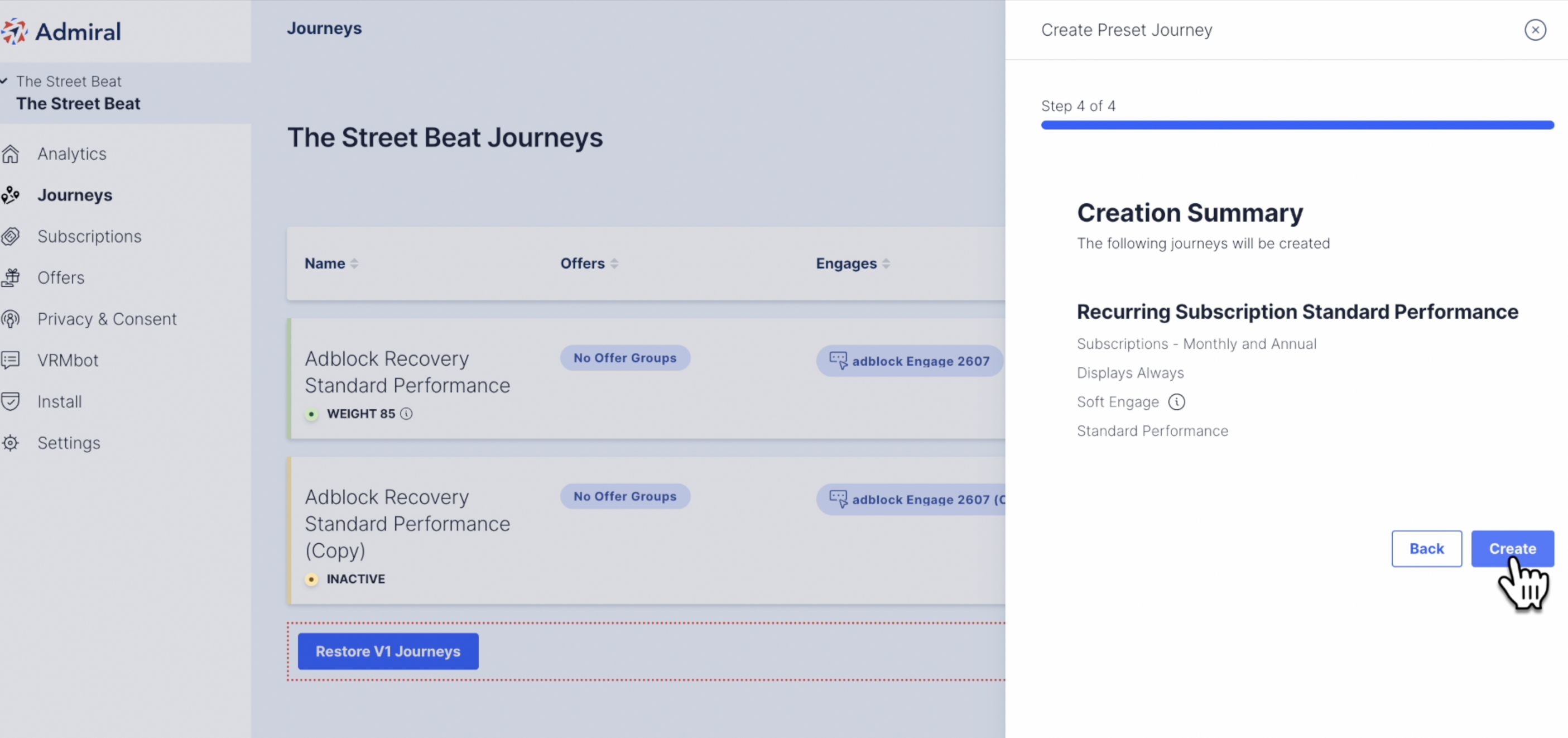Click the Back button

pos(1426,549)
